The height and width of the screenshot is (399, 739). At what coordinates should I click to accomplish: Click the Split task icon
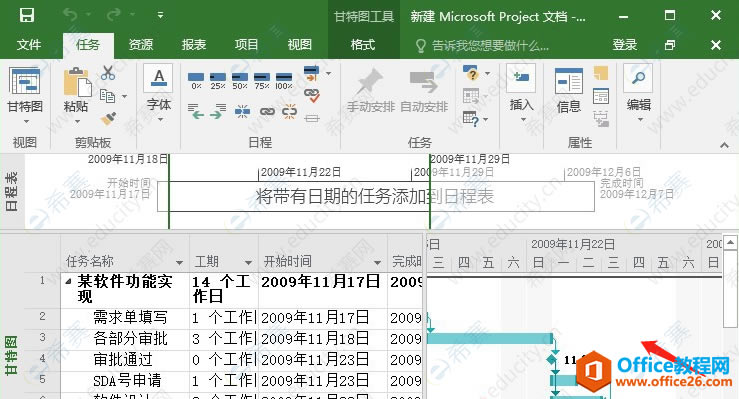tap(242, 112)
